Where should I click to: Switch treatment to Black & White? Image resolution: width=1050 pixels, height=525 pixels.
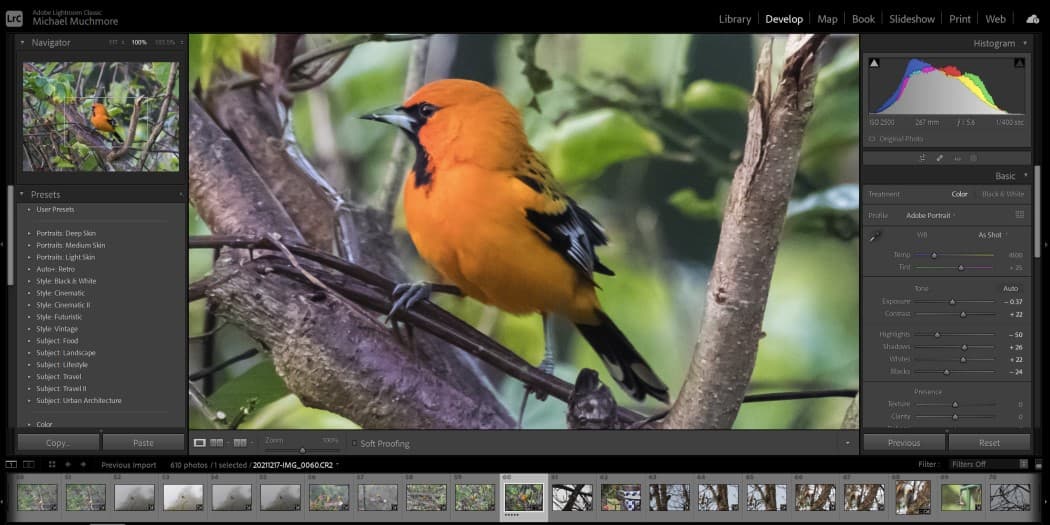pos(1002,194)
